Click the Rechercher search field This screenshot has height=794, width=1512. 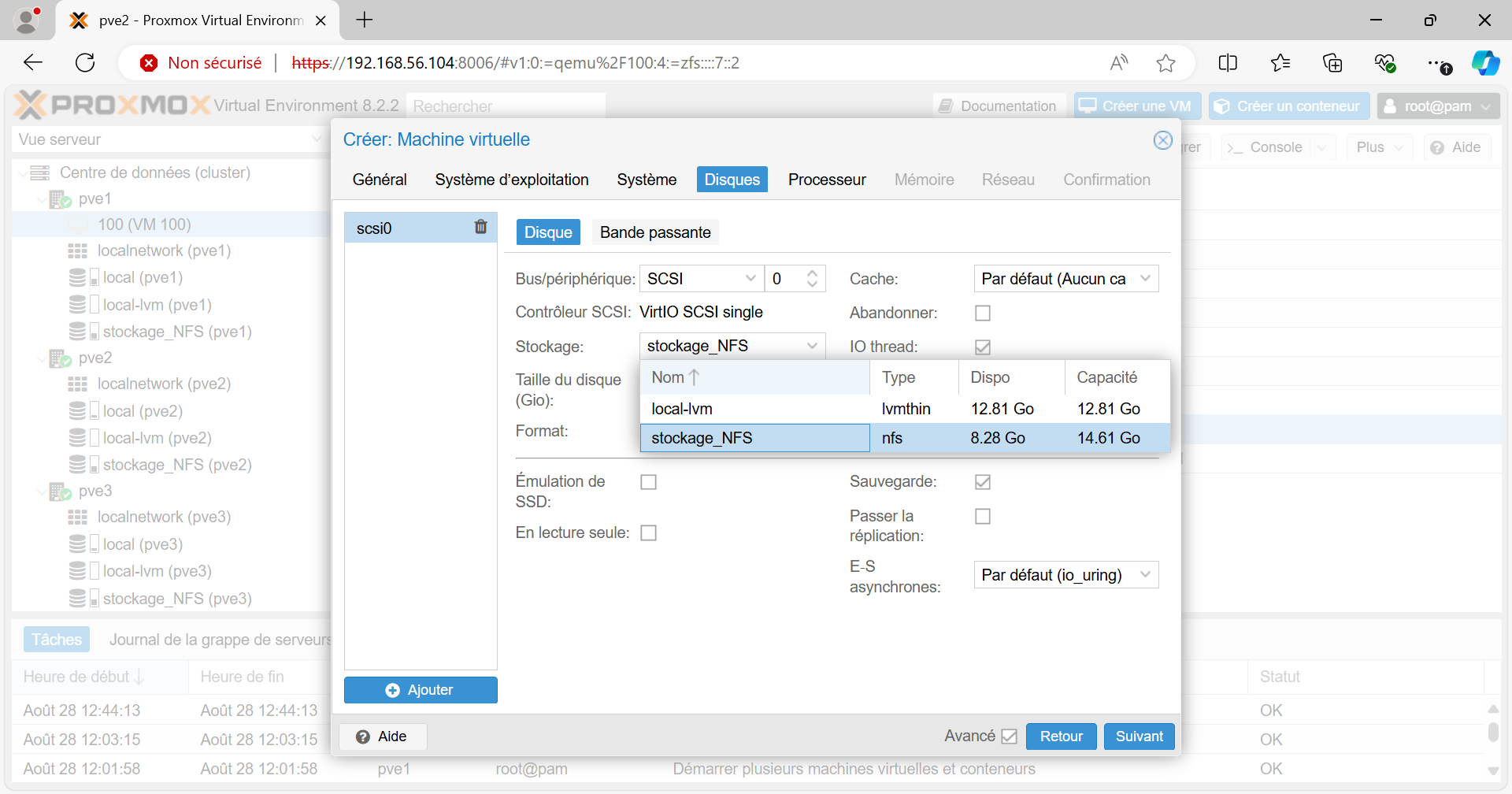[506, 106]
